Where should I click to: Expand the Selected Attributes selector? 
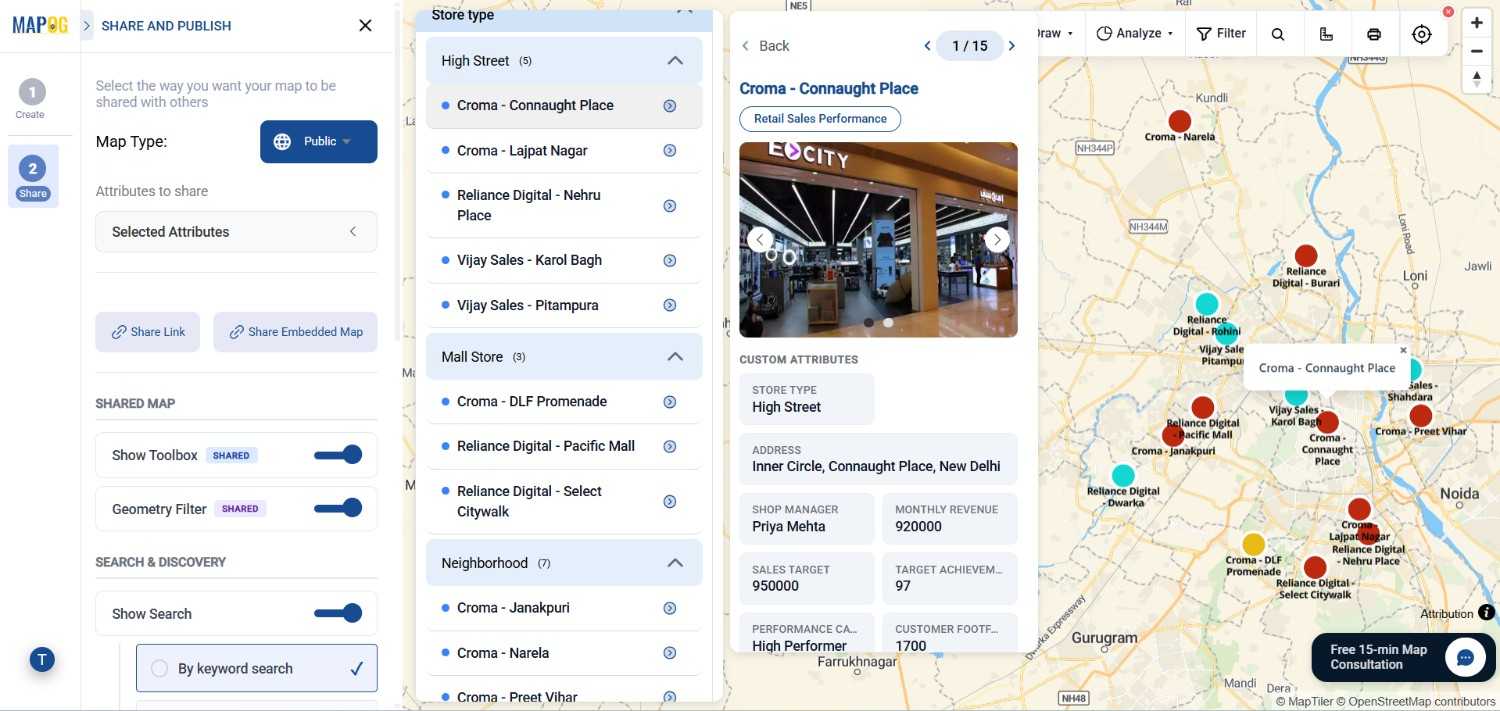coord(236,232)
